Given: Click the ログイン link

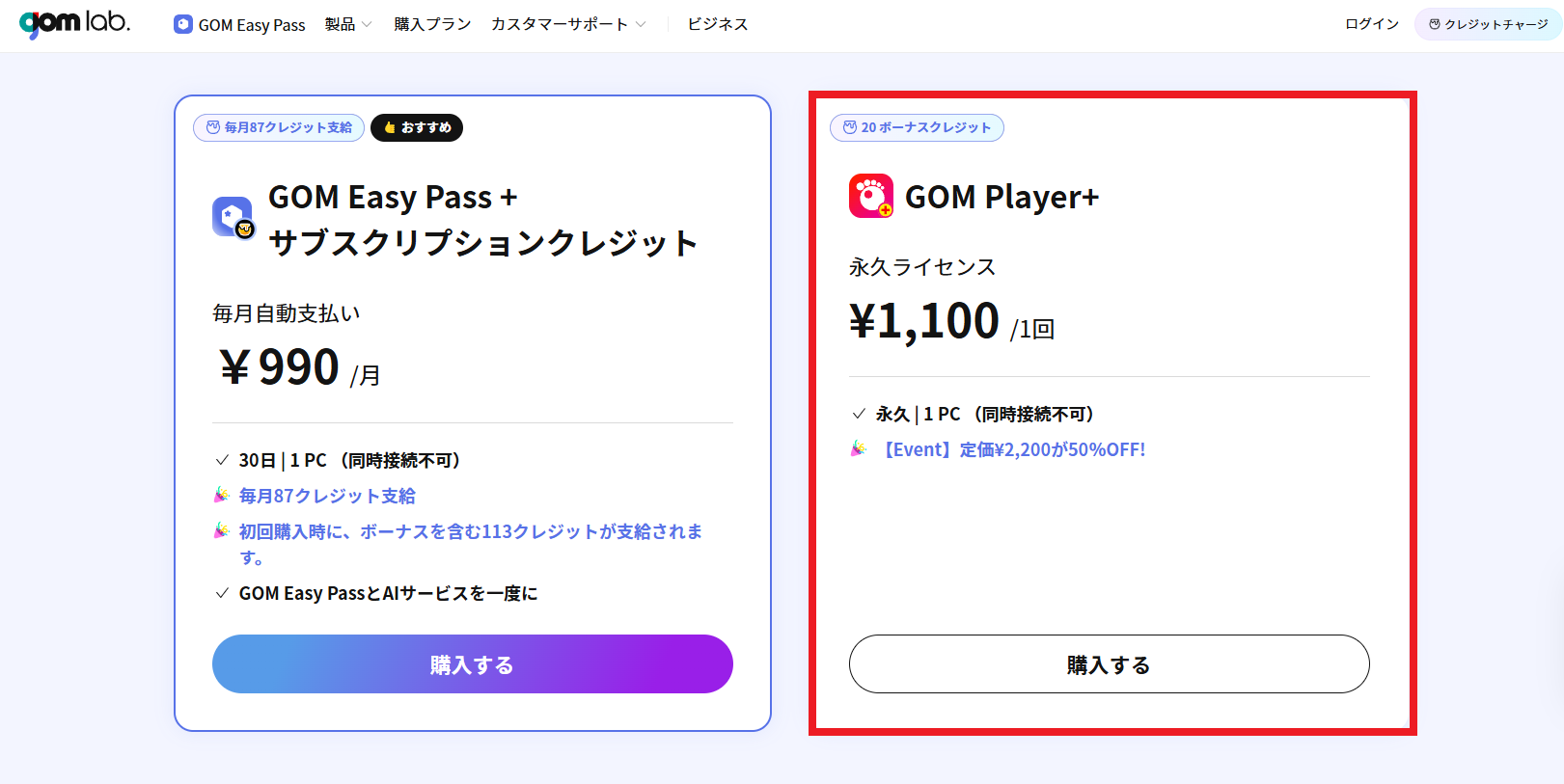Looking at the screenshot, I should 1371,24.
